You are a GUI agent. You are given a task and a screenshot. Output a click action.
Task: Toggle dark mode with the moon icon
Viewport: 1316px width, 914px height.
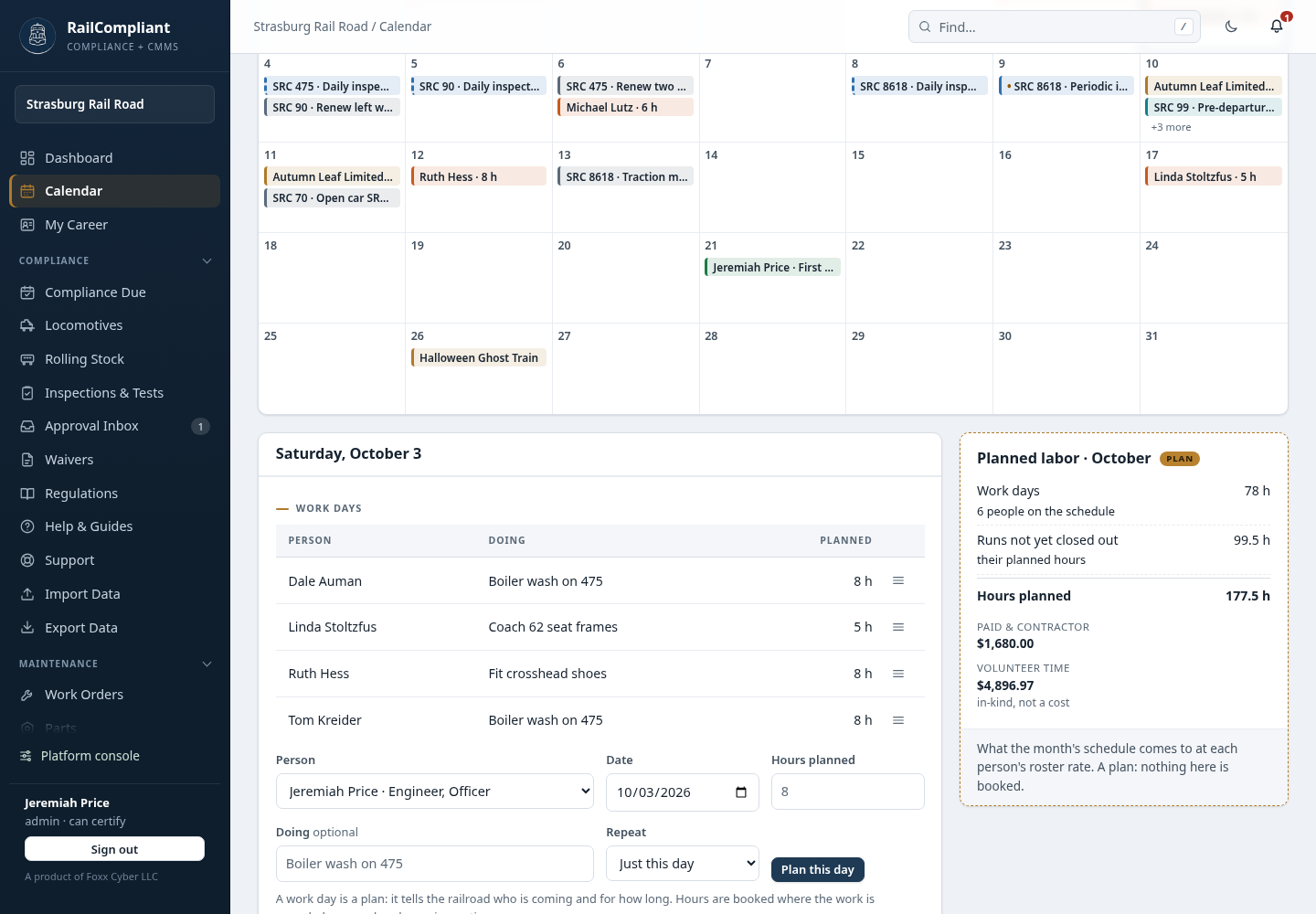click(x=1231, y=27)
